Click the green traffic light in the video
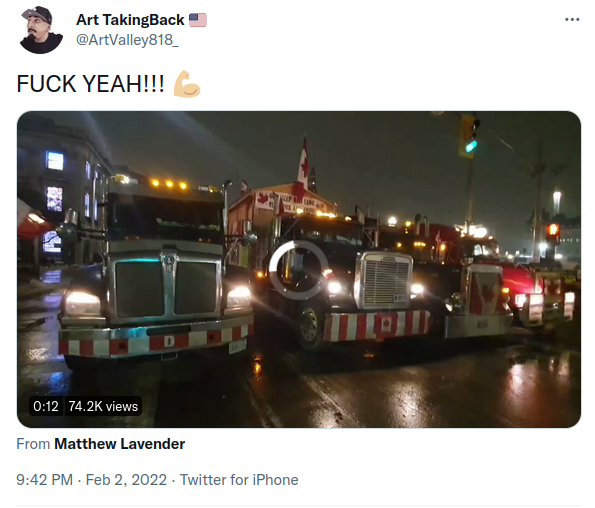 [471, 146]
